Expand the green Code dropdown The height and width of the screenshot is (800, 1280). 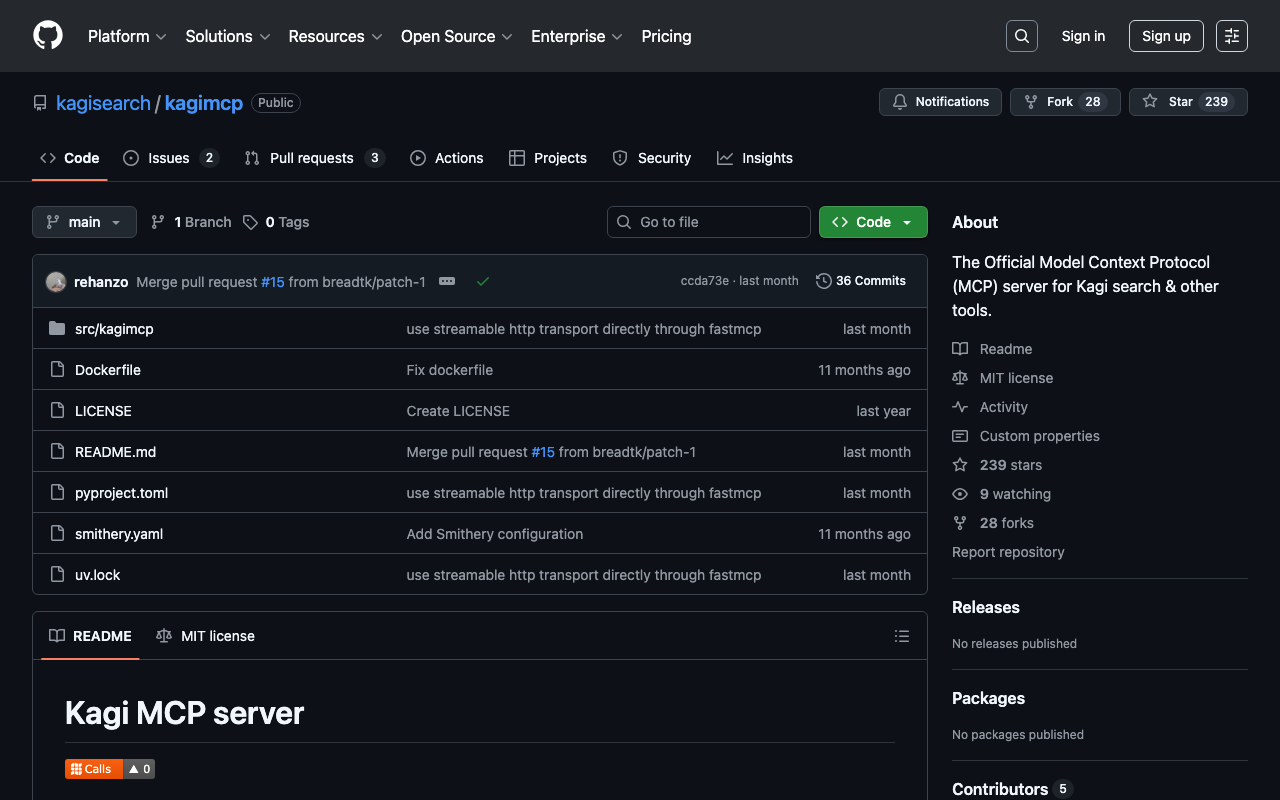[872, 222]
